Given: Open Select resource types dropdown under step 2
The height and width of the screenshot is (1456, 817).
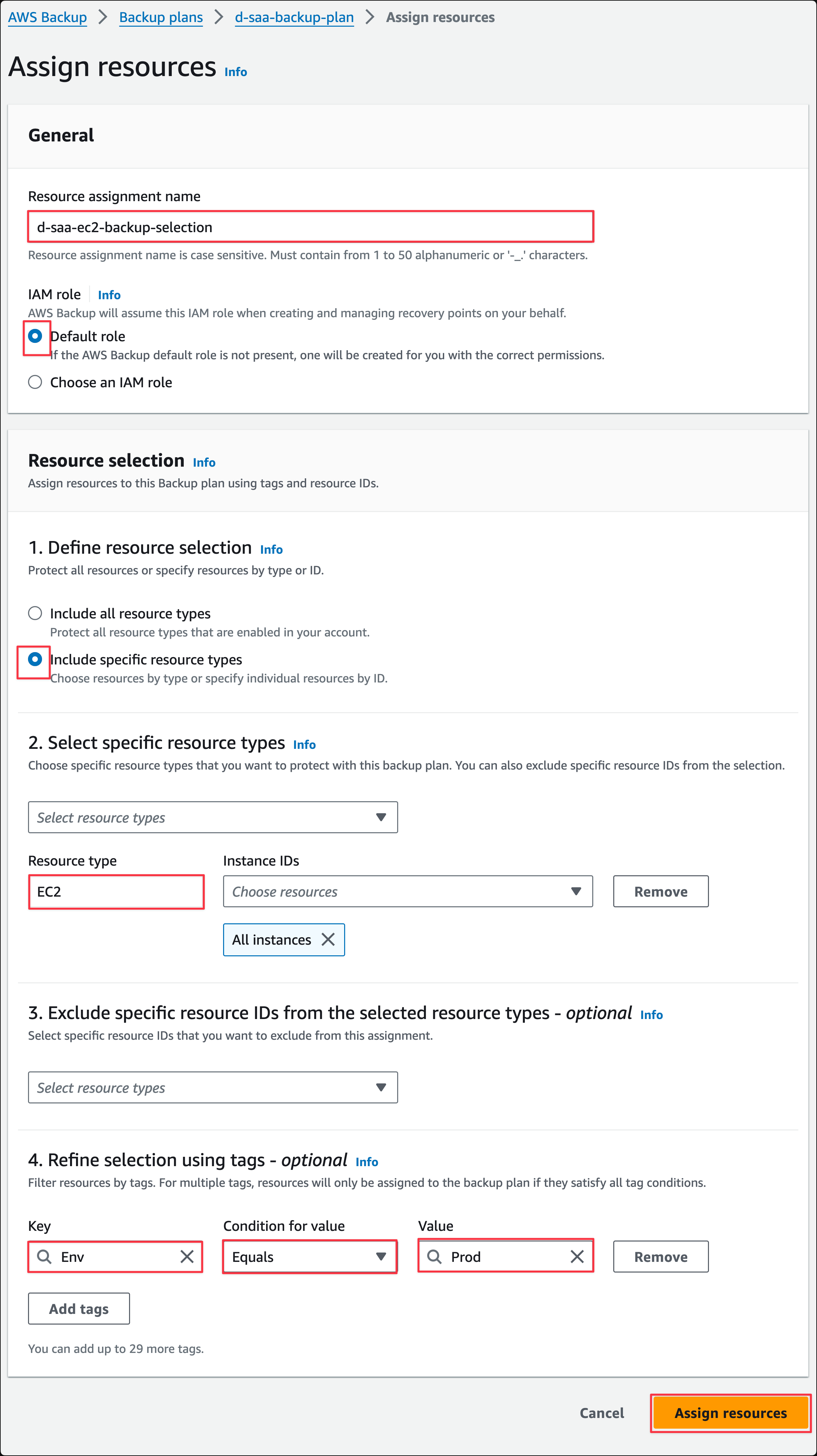Looking at the screenshot, I should point(212,817).
